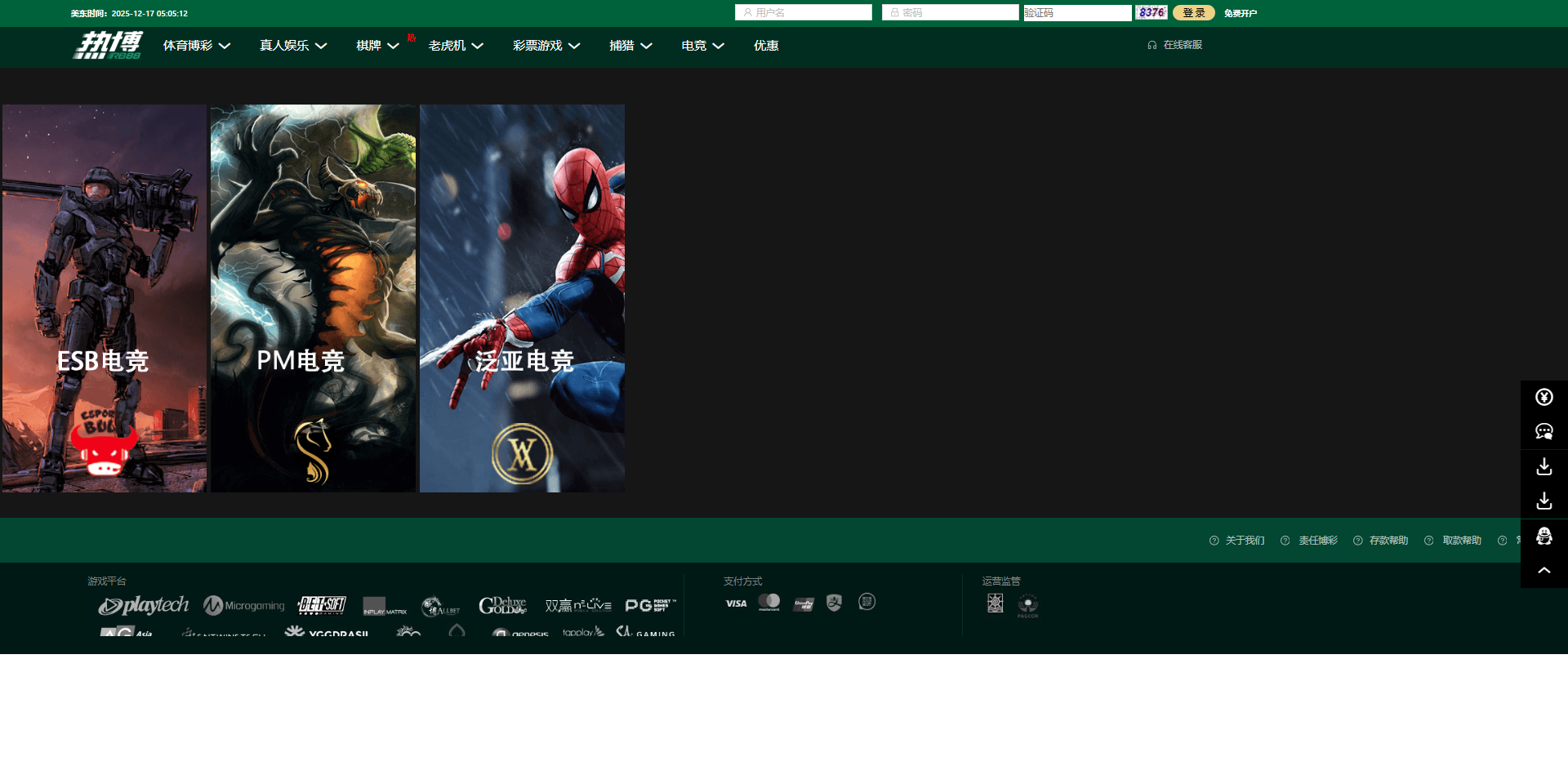Click the lower download icon in the sidebar
This screenshot has height=757, width=1568.
1543,501
